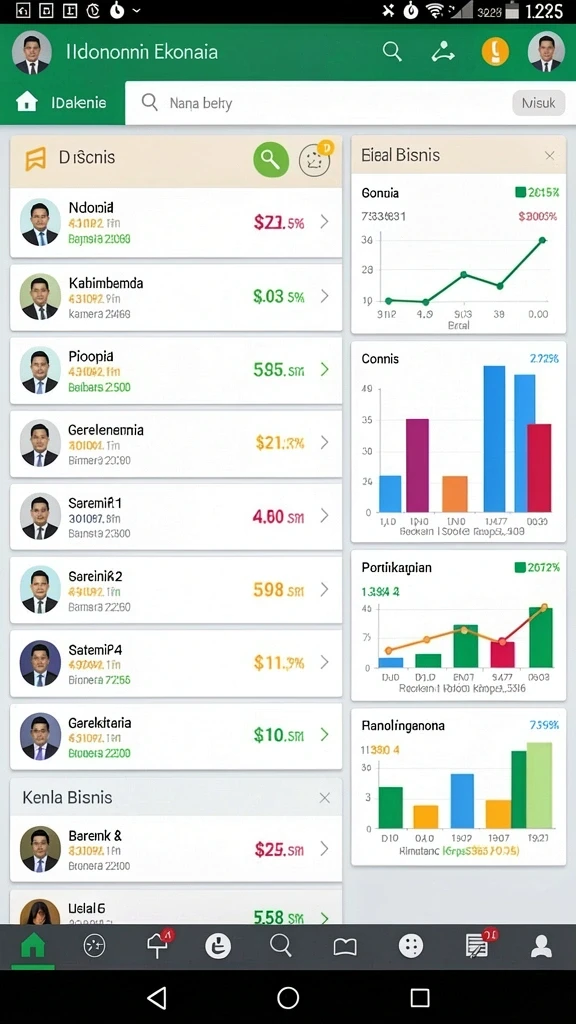This screenshot has height=1024, width=576.
Task: Open the yellow alert notification icon
Action: (495, 52)
